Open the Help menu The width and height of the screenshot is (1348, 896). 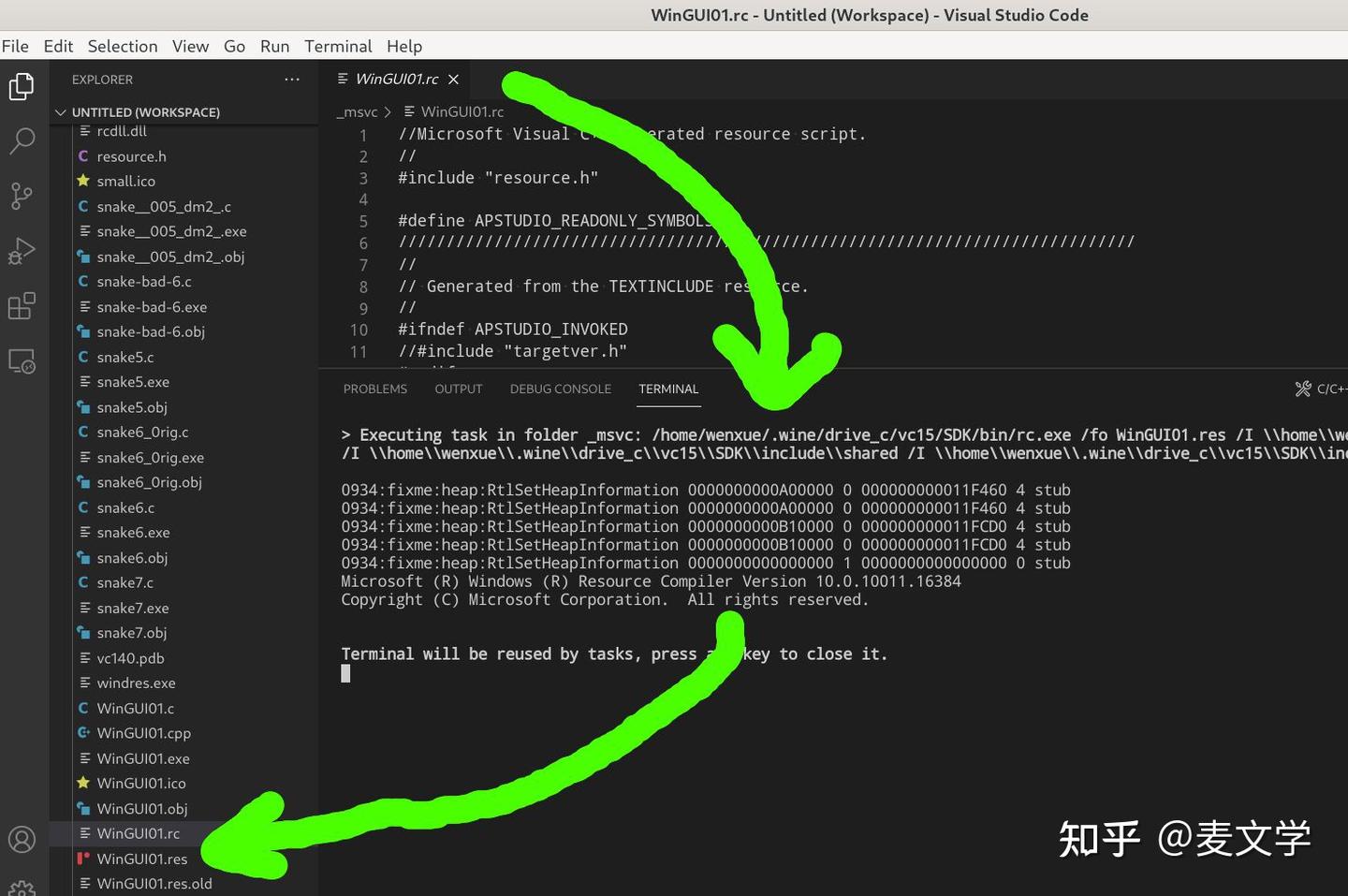point(404,46)
